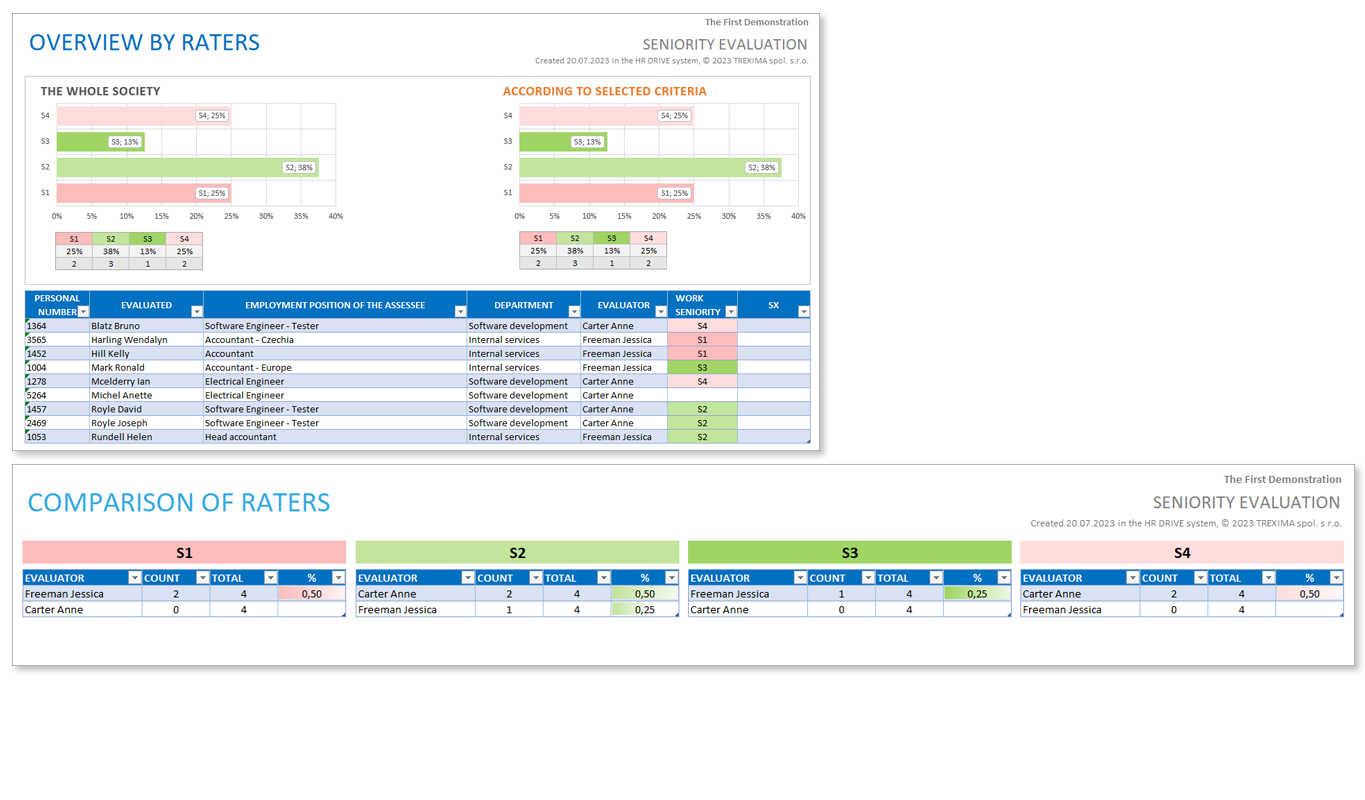Open the EVALUATOR filter in the S3 table
Screen dimensions: 1365x800
tap(798, 577)
